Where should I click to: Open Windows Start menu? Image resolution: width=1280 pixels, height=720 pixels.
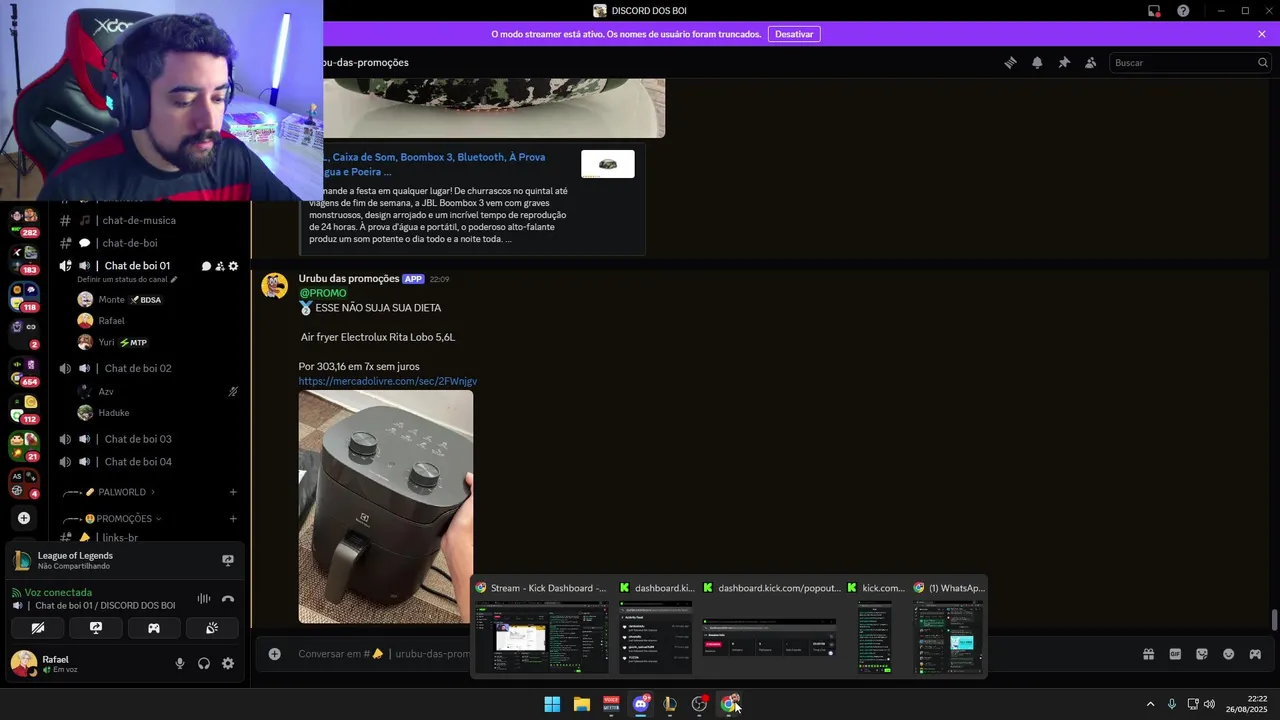pyautogui.click(x=552, y=704)
